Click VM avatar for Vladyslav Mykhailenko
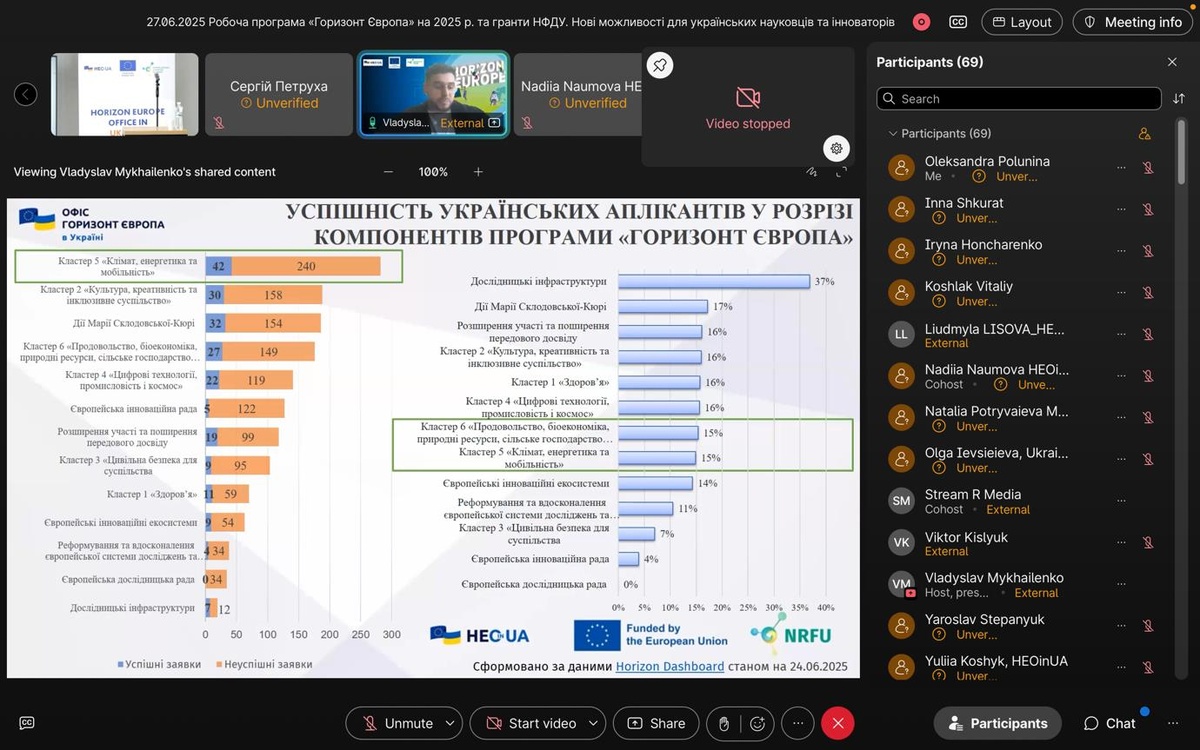 pyautogui.click(x=902, y=584)
